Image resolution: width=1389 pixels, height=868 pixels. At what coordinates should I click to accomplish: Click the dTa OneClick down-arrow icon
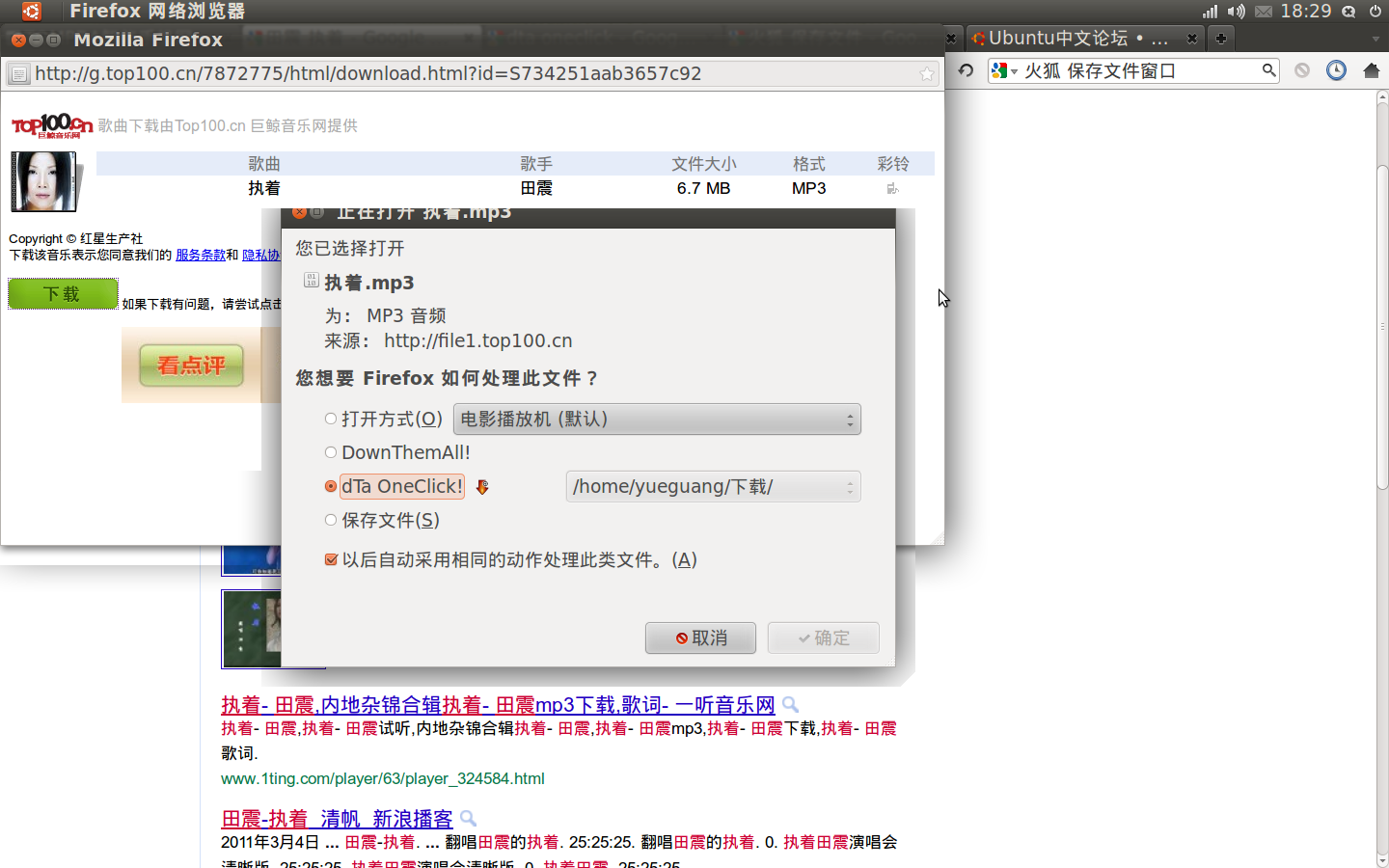pos(482,487)
